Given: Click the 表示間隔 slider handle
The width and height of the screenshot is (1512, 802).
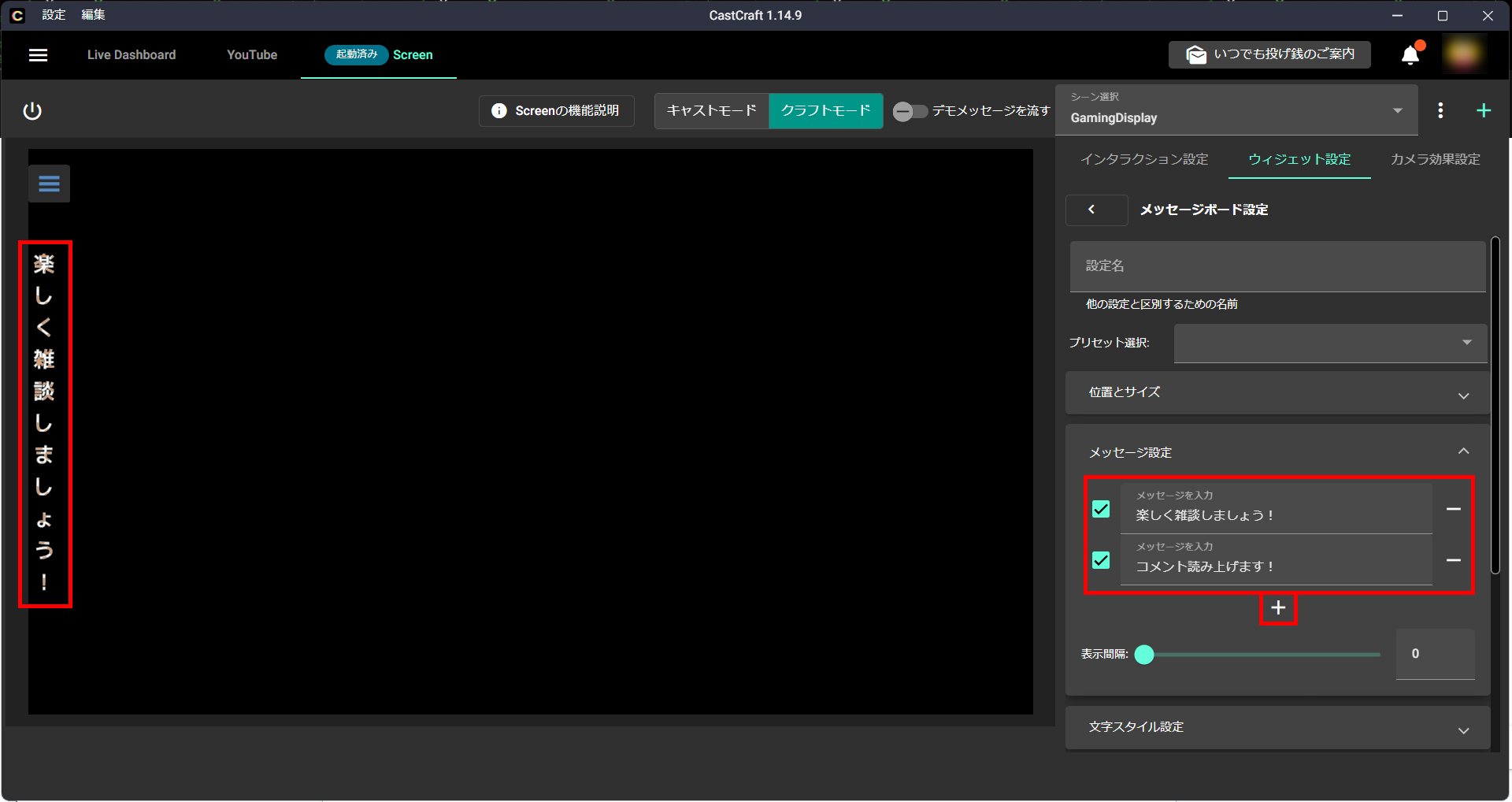Looking at the screenshot, I should 1144,654.
